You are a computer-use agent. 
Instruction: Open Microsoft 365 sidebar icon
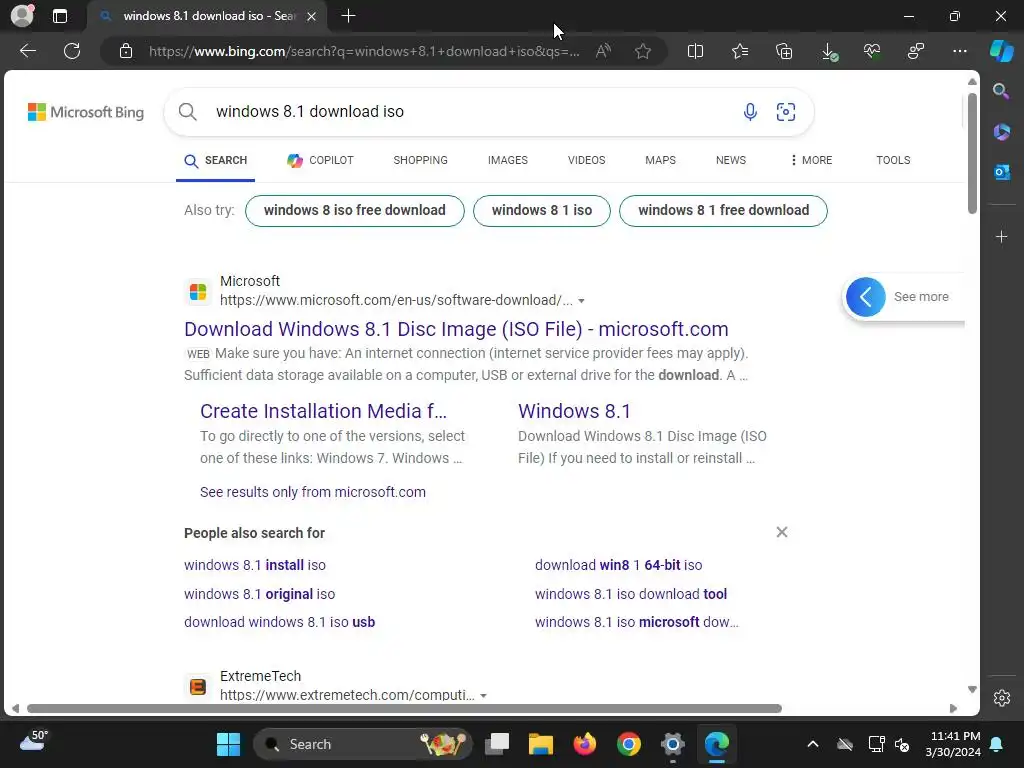pyautogui.click(x=1001, y=131)
